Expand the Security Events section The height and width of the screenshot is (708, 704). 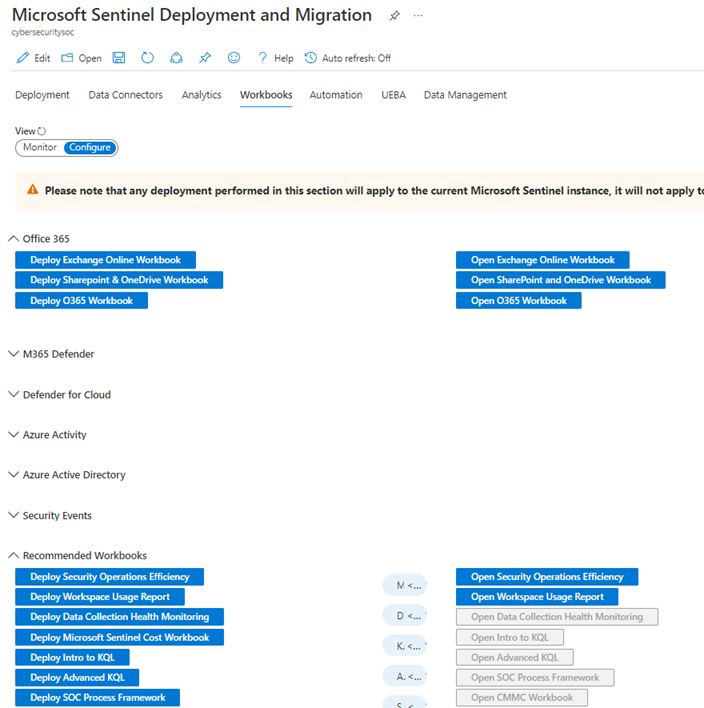pyautogui.click(x=14, y=515)
